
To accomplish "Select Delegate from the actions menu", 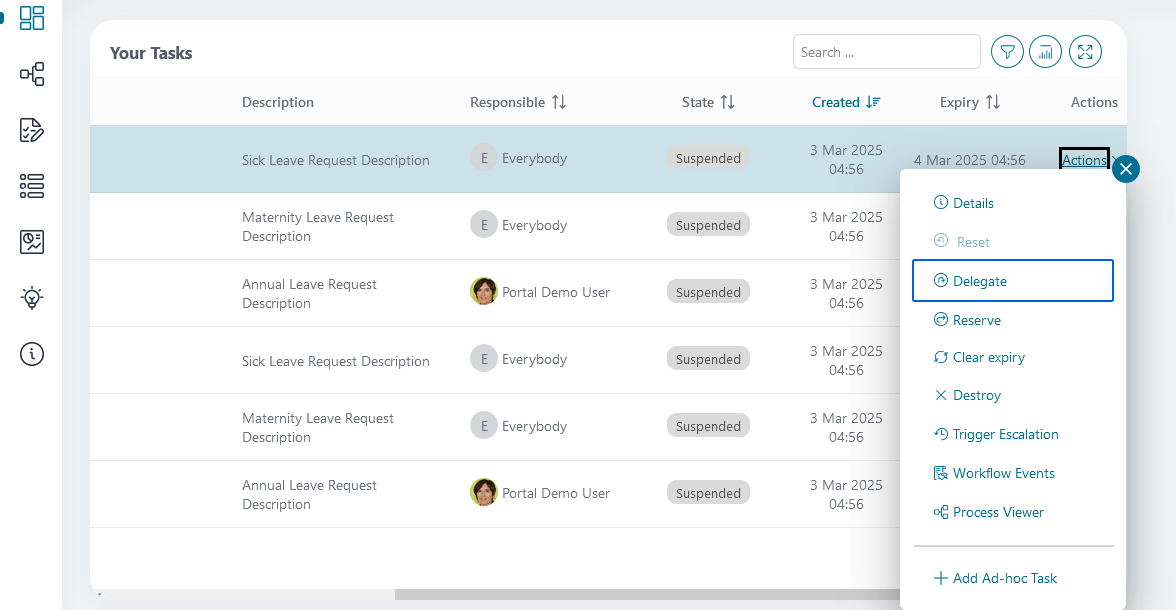I will click(x=1012, y=281).
